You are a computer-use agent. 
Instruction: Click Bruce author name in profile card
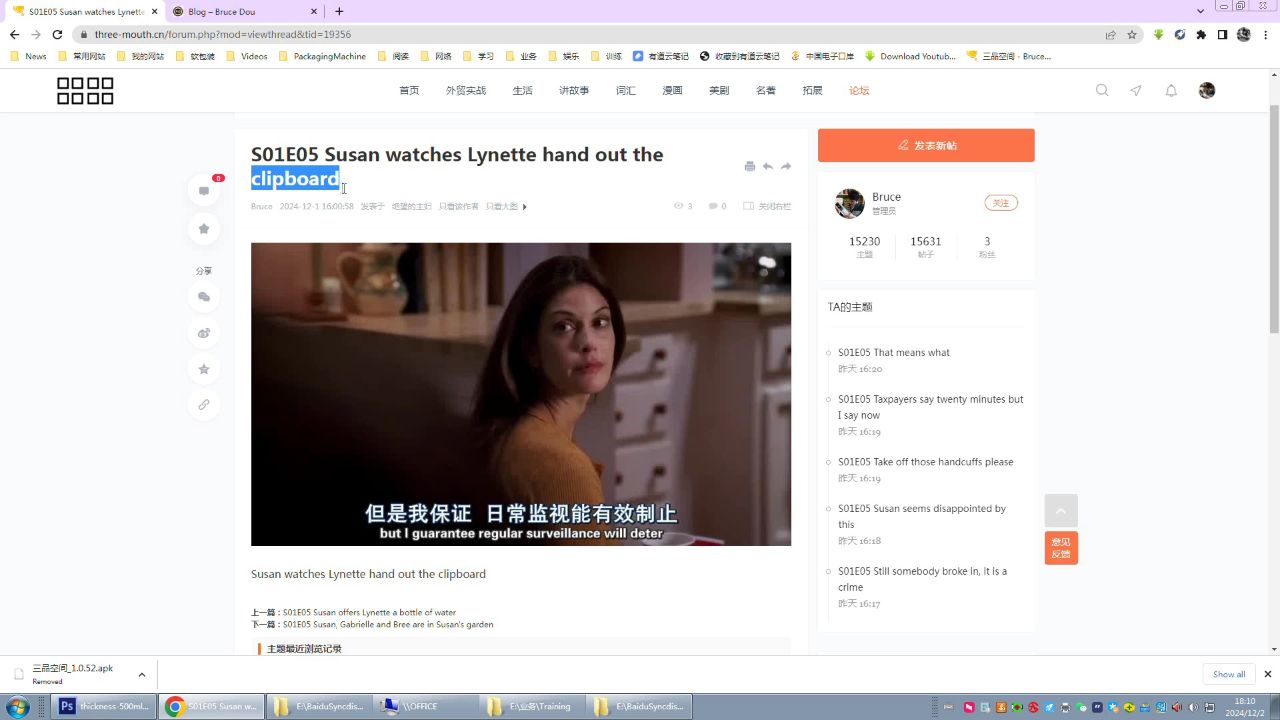(886, 196)
